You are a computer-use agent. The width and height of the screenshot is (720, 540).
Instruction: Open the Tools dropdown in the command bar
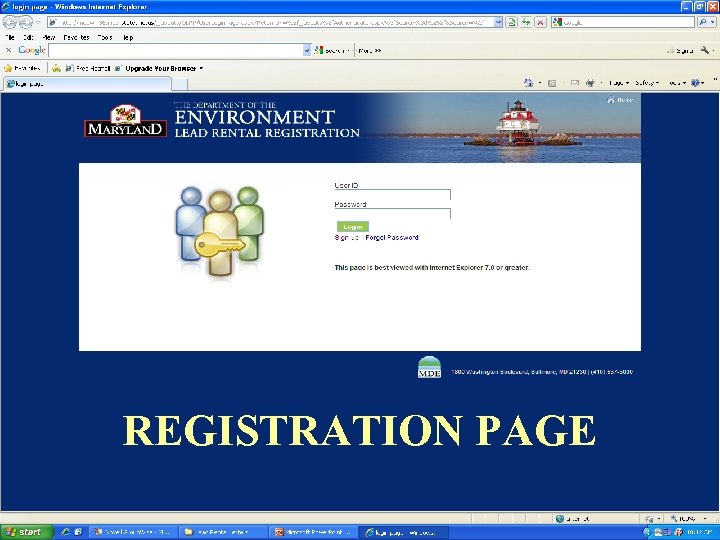(x=677, y=83)
